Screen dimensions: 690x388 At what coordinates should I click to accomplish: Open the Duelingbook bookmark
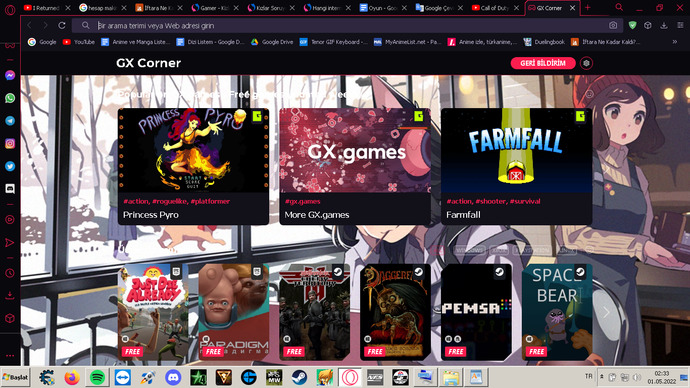pos(544,42)
